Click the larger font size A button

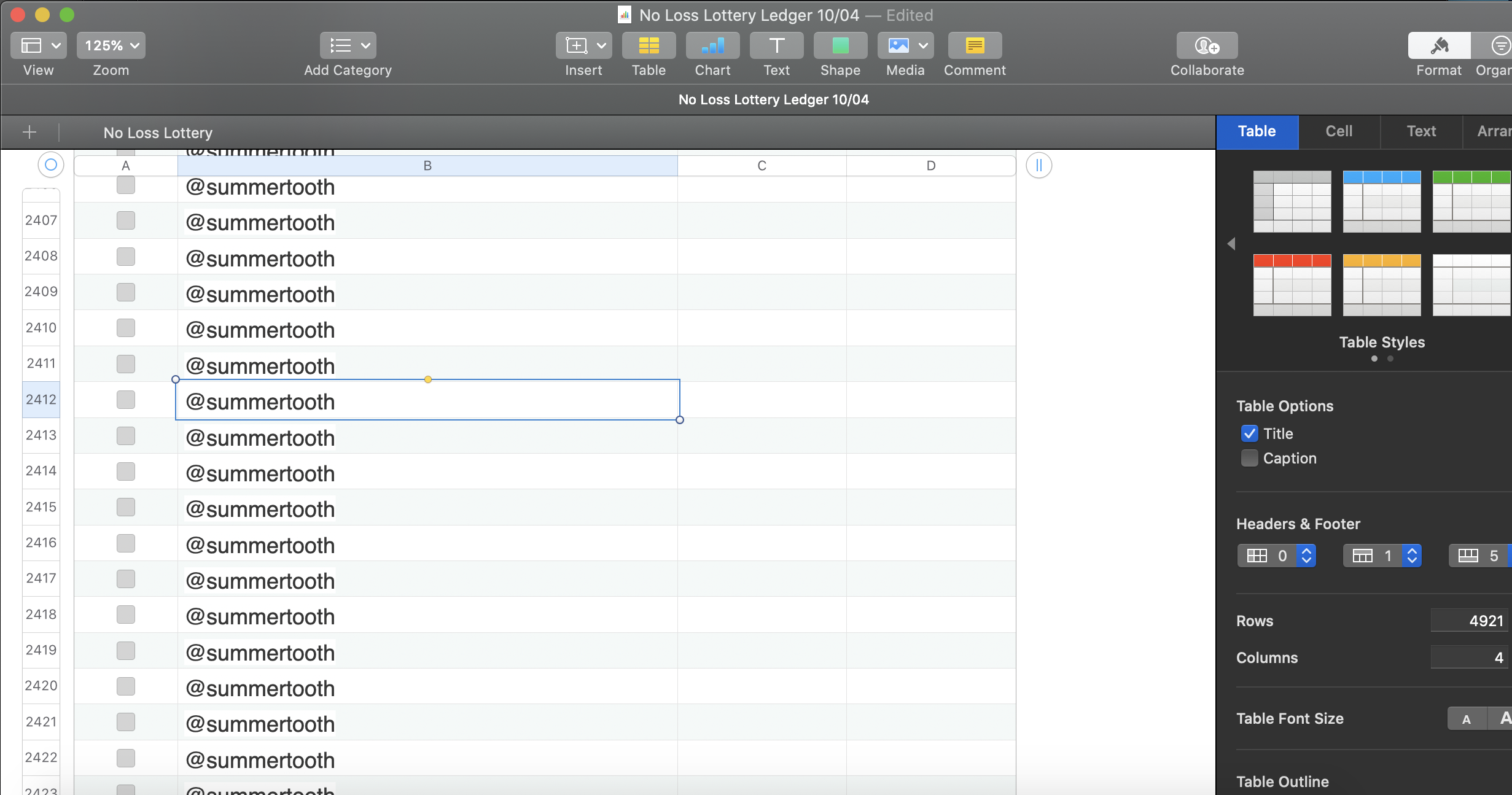coord(1504,719)
